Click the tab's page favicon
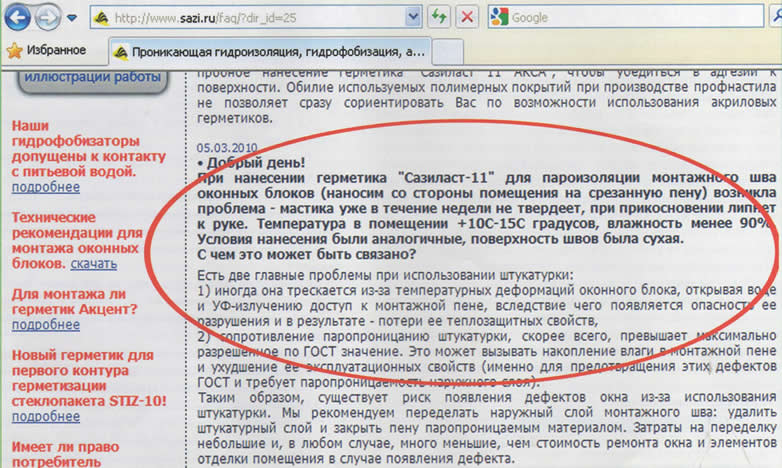The image size is (782, 468). (120, 52)
